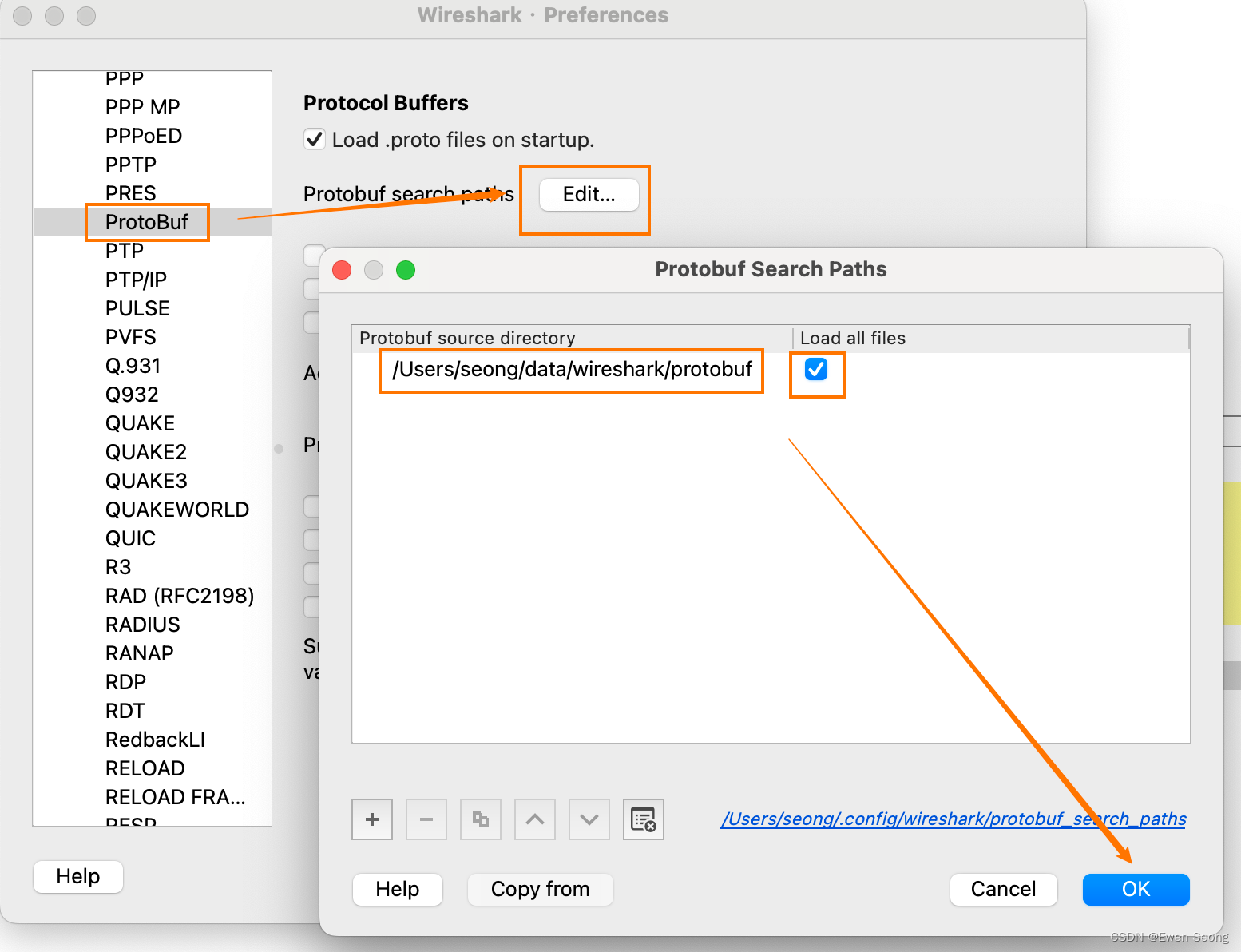The height and width of the screenshot is (952, 1241).
Task: Select Q932 in the protocol list
Action: (153, 395)
